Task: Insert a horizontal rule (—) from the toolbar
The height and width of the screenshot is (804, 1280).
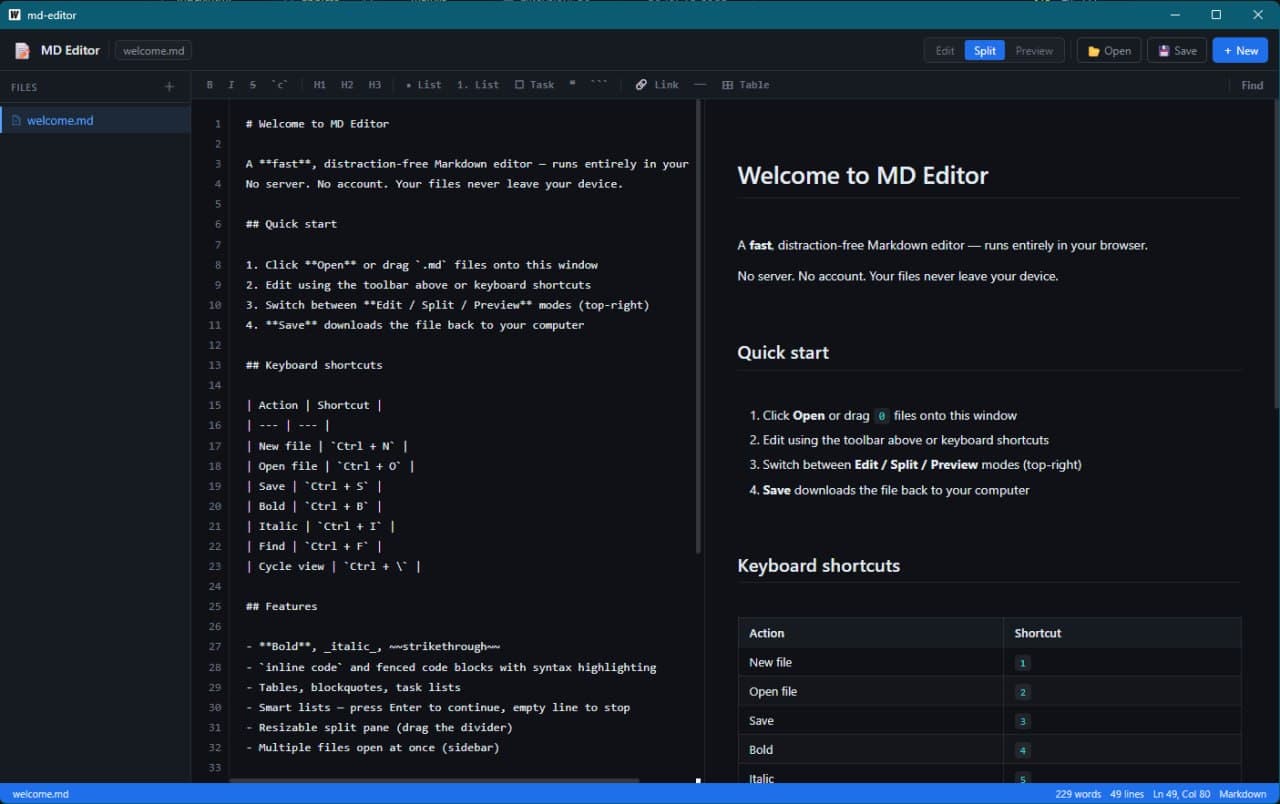Action: coord(700,85)
